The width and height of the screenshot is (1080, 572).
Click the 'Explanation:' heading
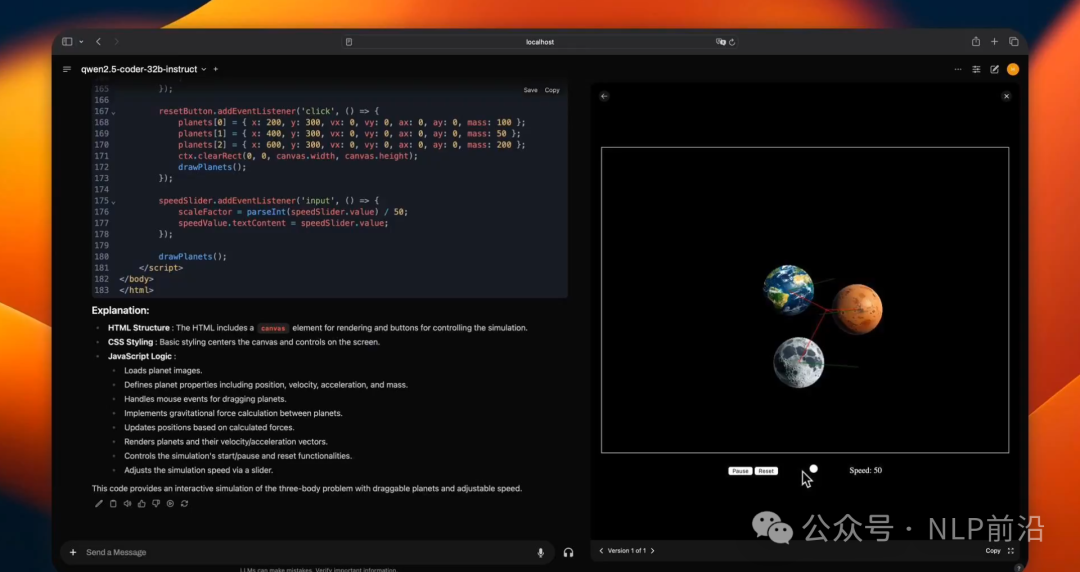tap(121, 310)
